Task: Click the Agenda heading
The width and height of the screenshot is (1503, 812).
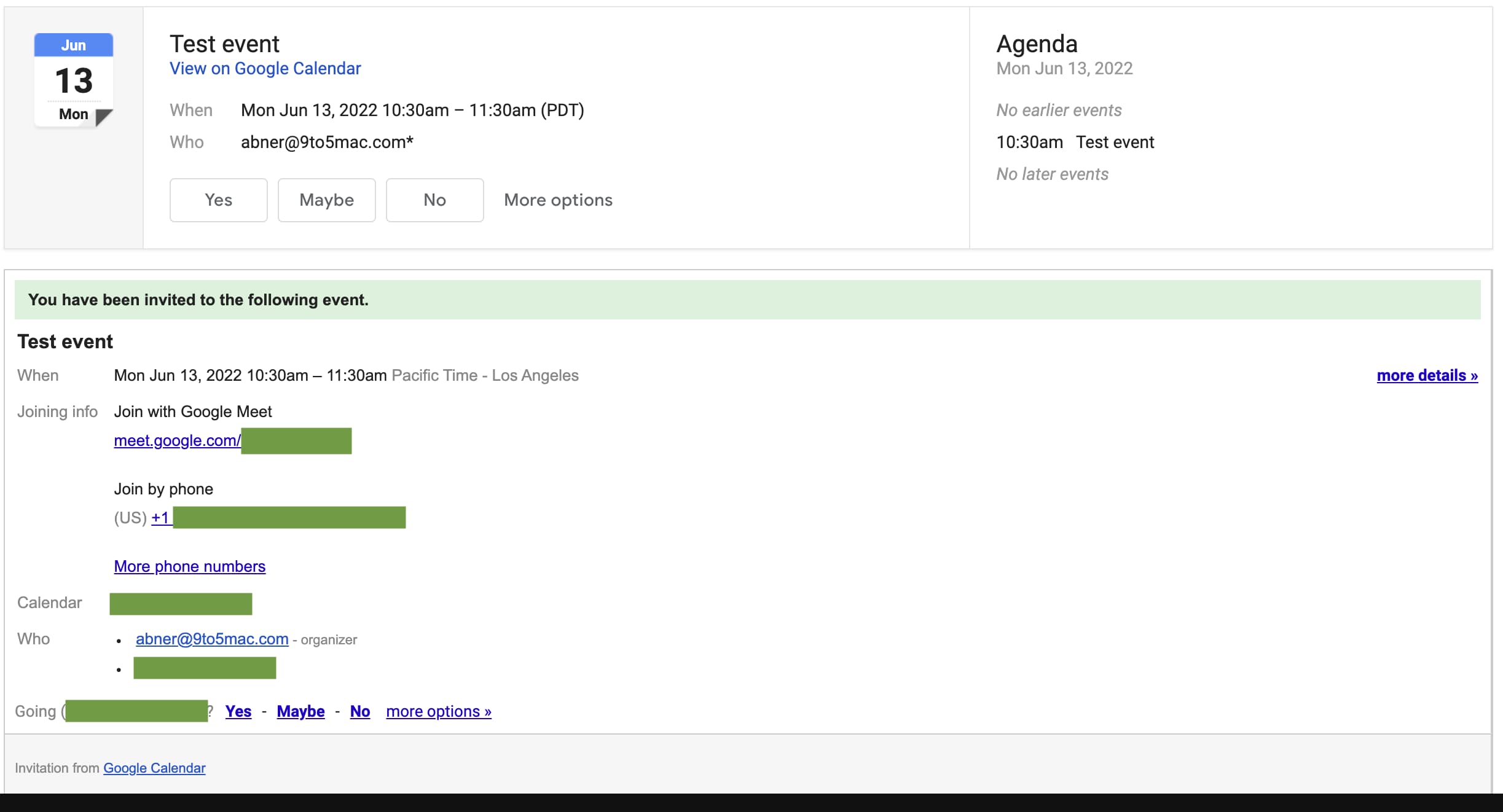Action: pyautogui.click(x=1037, y=44)
